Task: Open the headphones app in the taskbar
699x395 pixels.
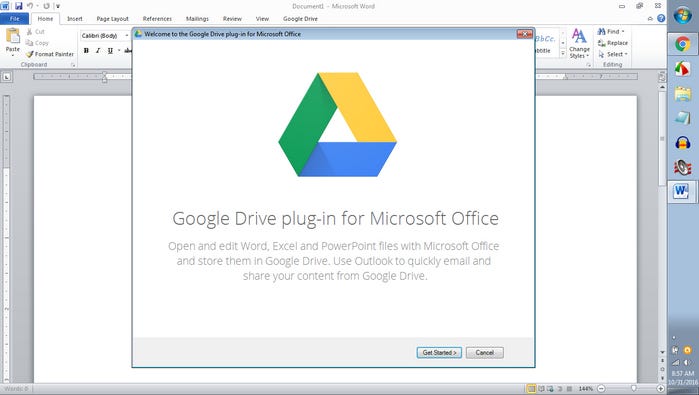Action: [x=683, y=143]
